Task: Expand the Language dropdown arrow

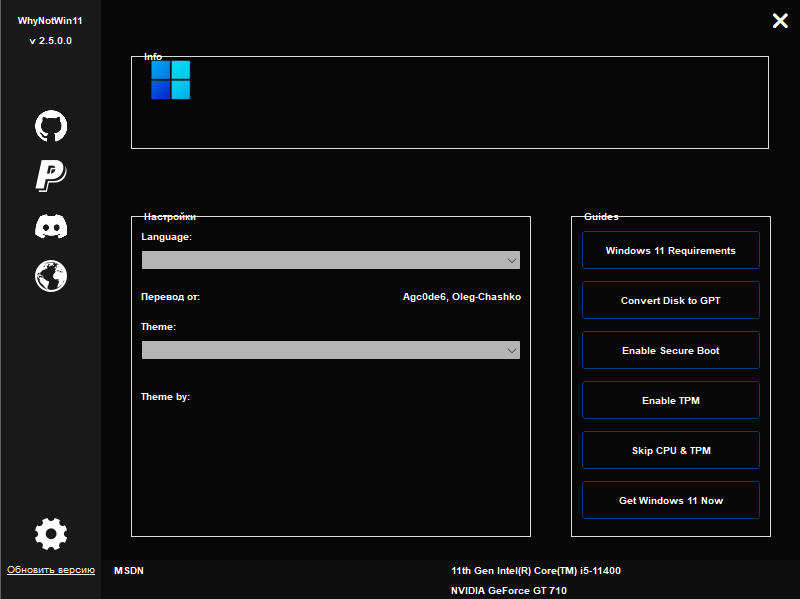Action: point(512,261)
